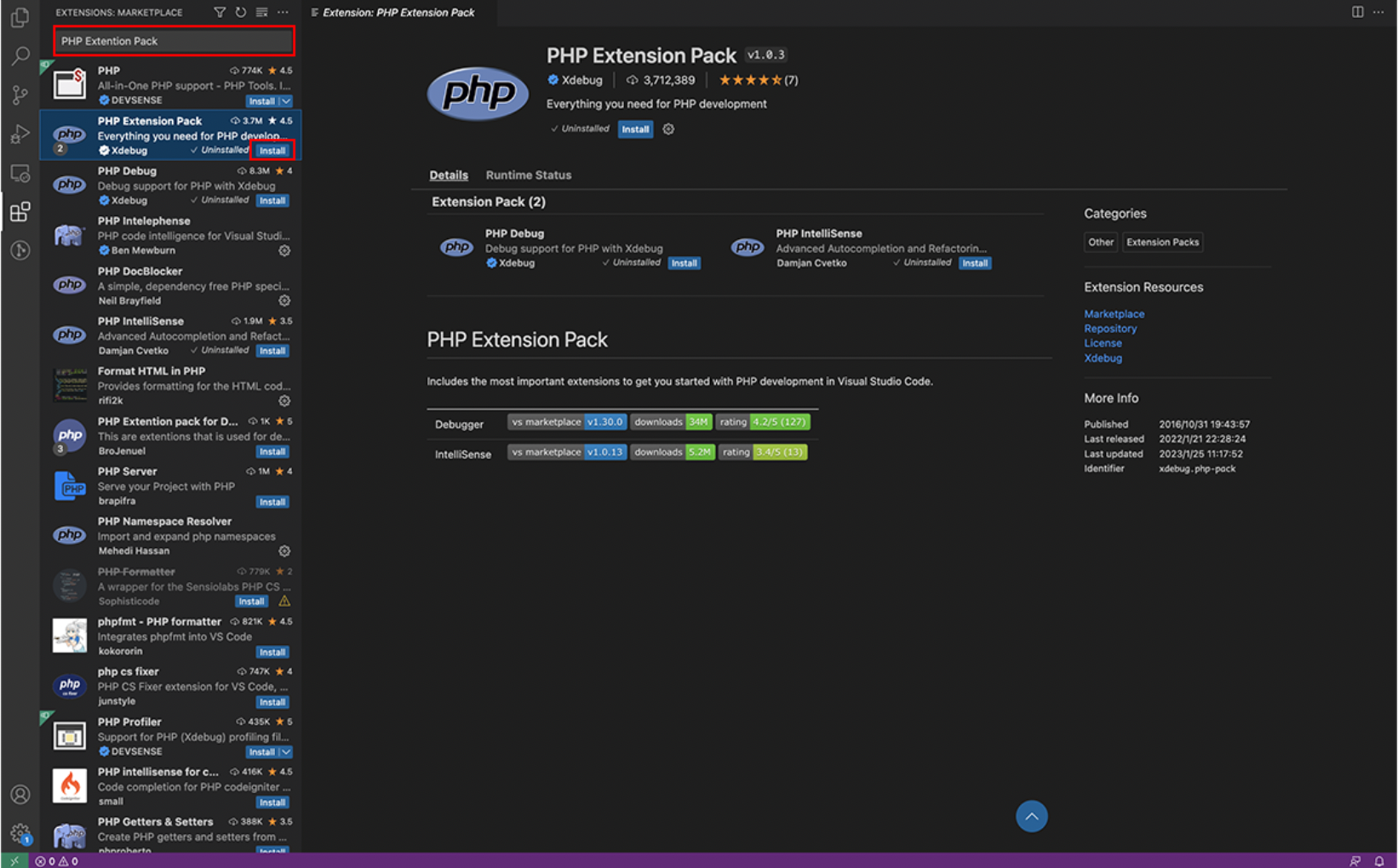Open manage gear for PHP Namespace Resolver
The image size is (1398, 868).
click(x=284, y=551)
